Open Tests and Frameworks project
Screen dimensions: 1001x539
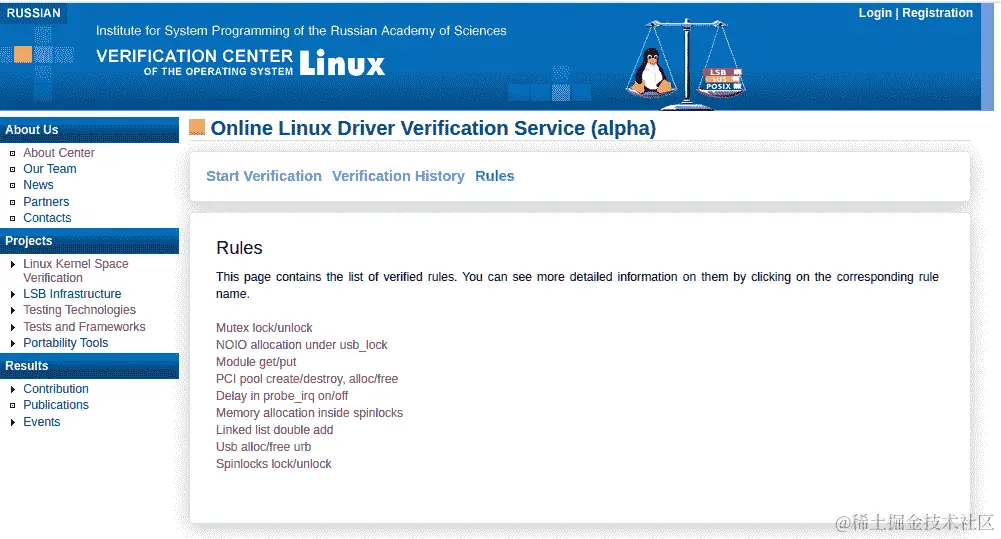coord(84,327)
